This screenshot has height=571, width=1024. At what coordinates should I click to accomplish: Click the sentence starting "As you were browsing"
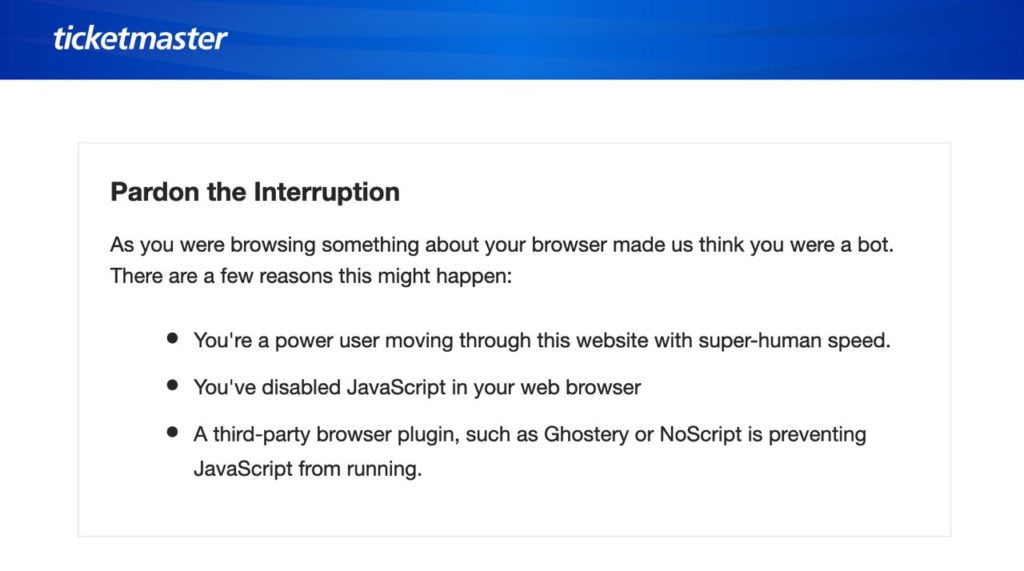500,245
